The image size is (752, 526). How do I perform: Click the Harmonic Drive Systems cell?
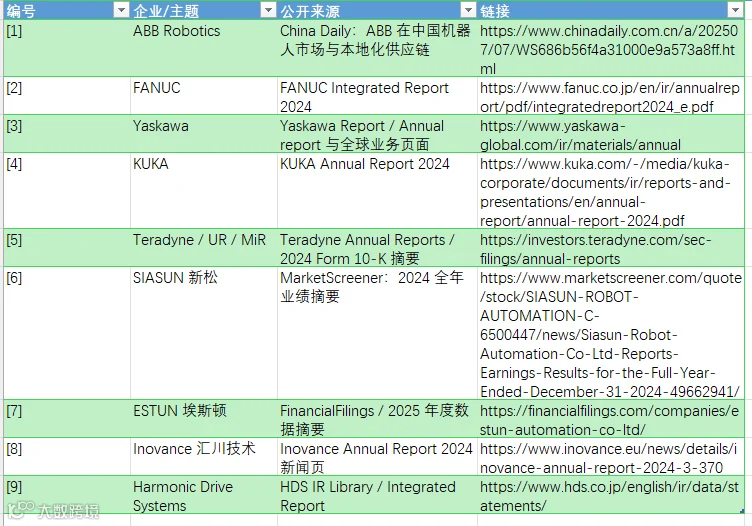click(203, 495)
